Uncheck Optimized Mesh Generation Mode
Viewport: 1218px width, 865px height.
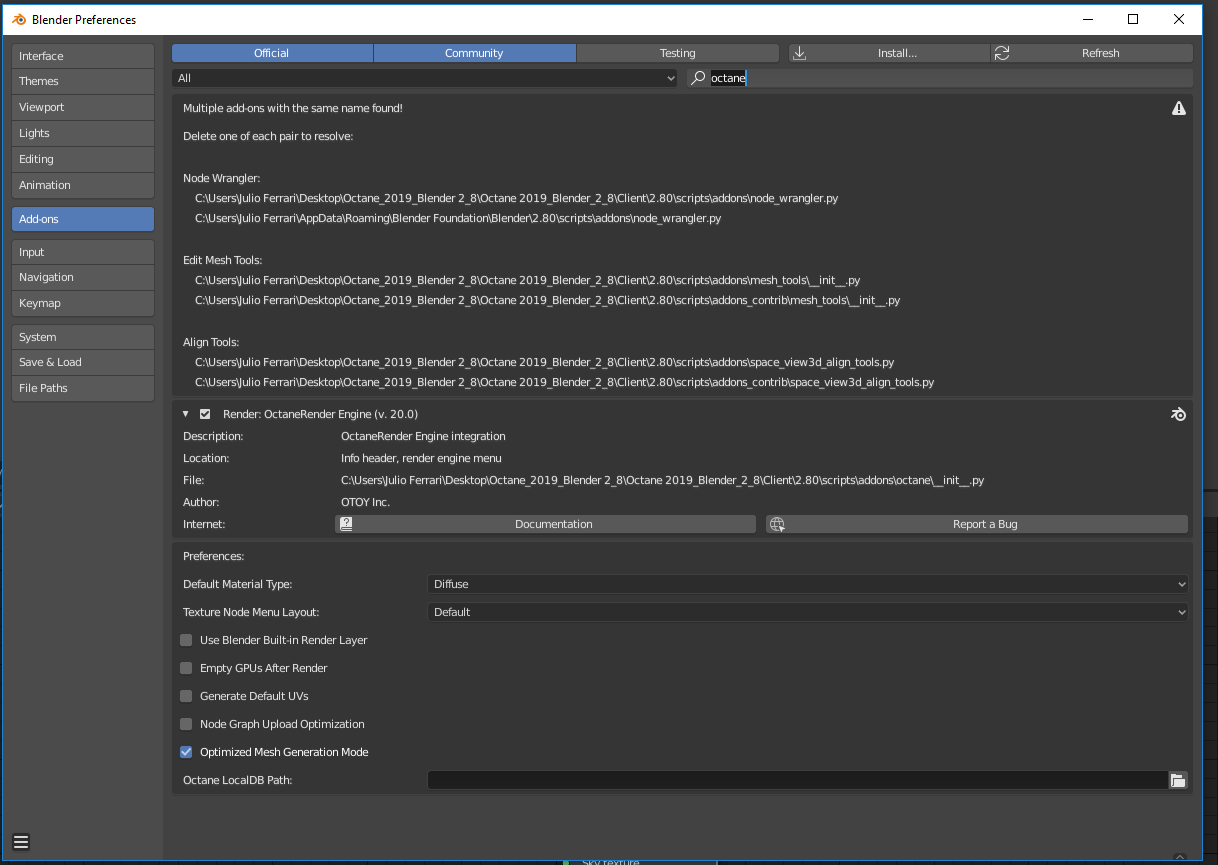[x=186, y=752]
